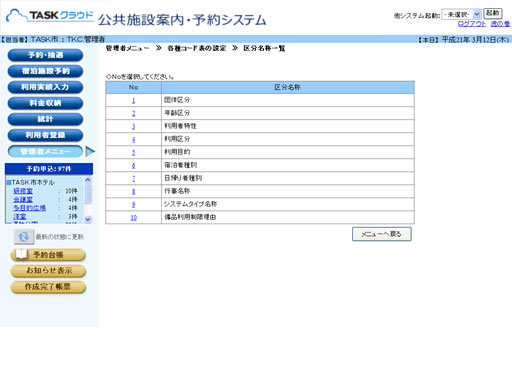Click the blue arrow beside 管理者メニュー
Image resolution: width=512 pixels, height=384 pixels.
click(90, 152)
